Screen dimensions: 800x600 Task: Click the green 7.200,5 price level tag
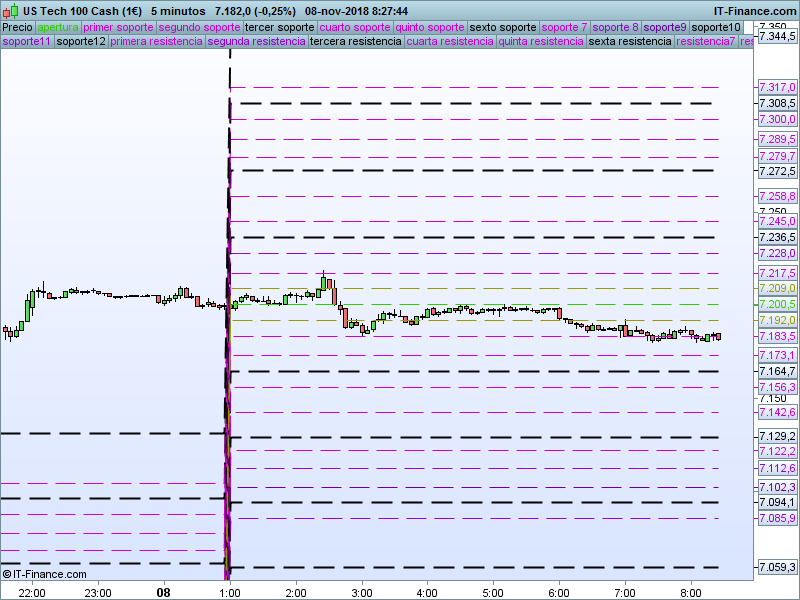[777, 304]
